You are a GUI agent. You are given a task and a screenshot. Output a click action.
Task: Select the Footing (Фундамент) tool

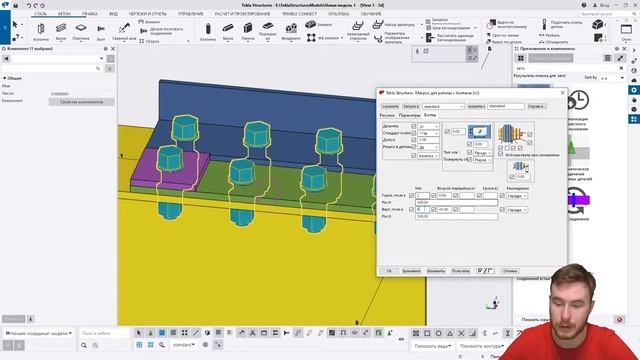click(x=291, y=31)
